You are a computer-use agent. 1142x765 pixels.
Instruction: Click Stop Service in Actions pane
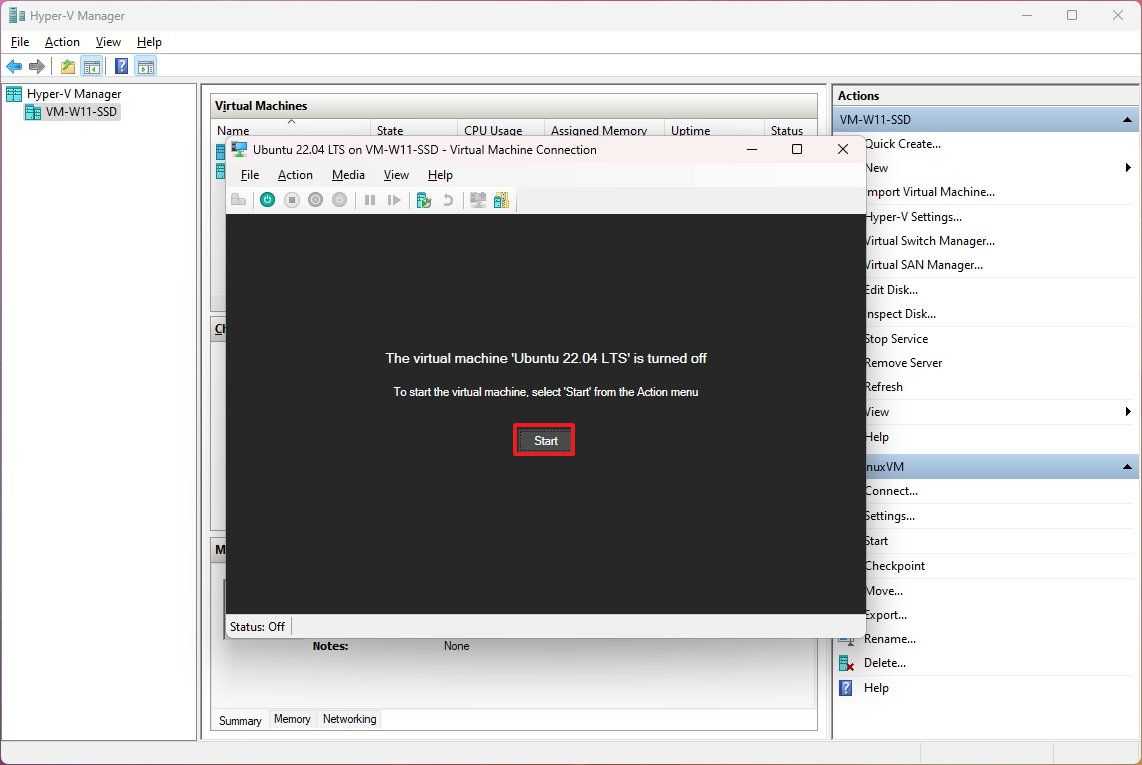(896, 339)
